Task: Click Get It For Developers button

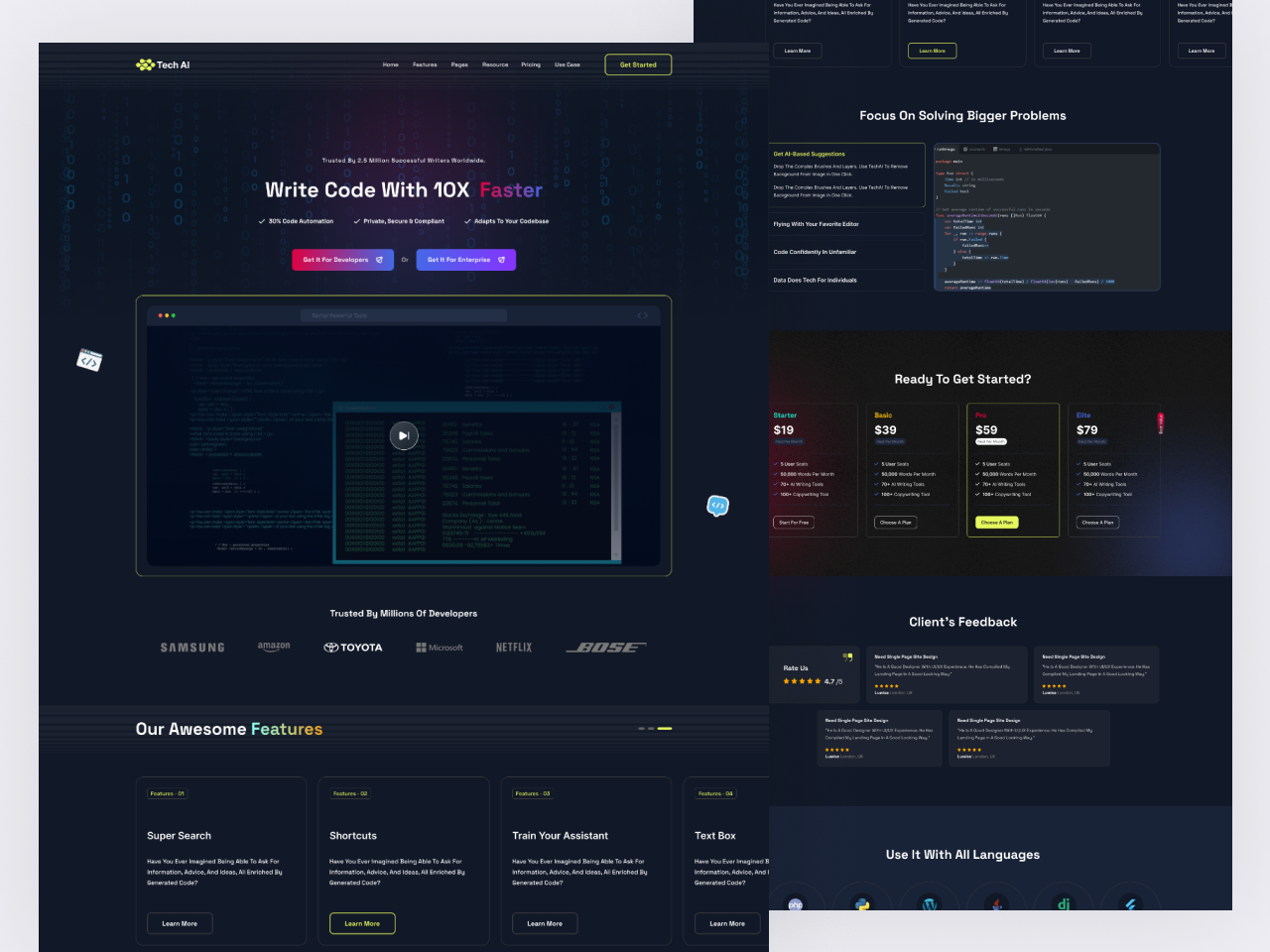Action: (x=342, y=260)
